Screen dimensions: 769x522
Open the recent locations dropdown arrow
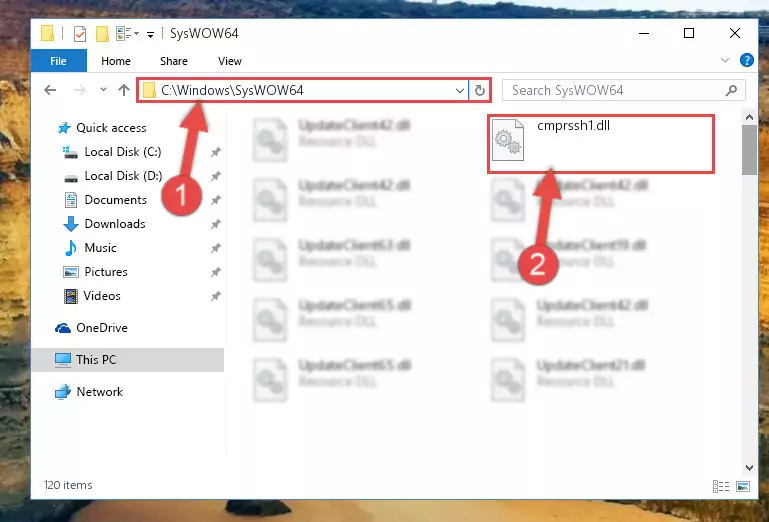pyautogui.click(x=103, y=90)
